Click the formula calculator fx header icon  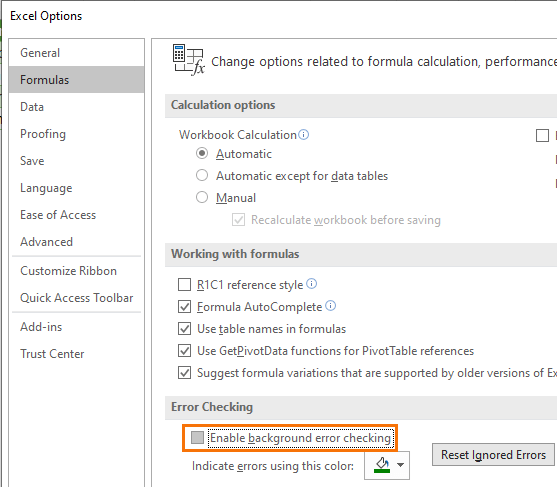189,60
